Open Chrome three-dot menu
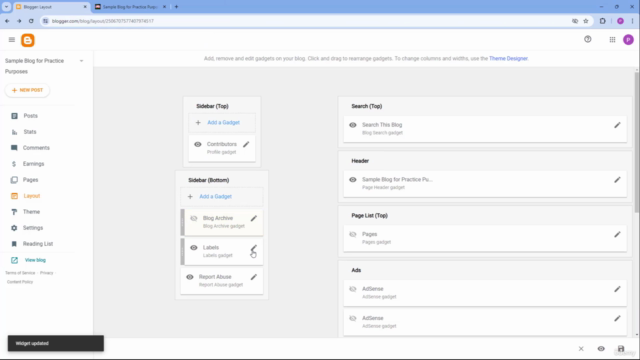Viewport: 640px width, 360px height. coord(632,21)
